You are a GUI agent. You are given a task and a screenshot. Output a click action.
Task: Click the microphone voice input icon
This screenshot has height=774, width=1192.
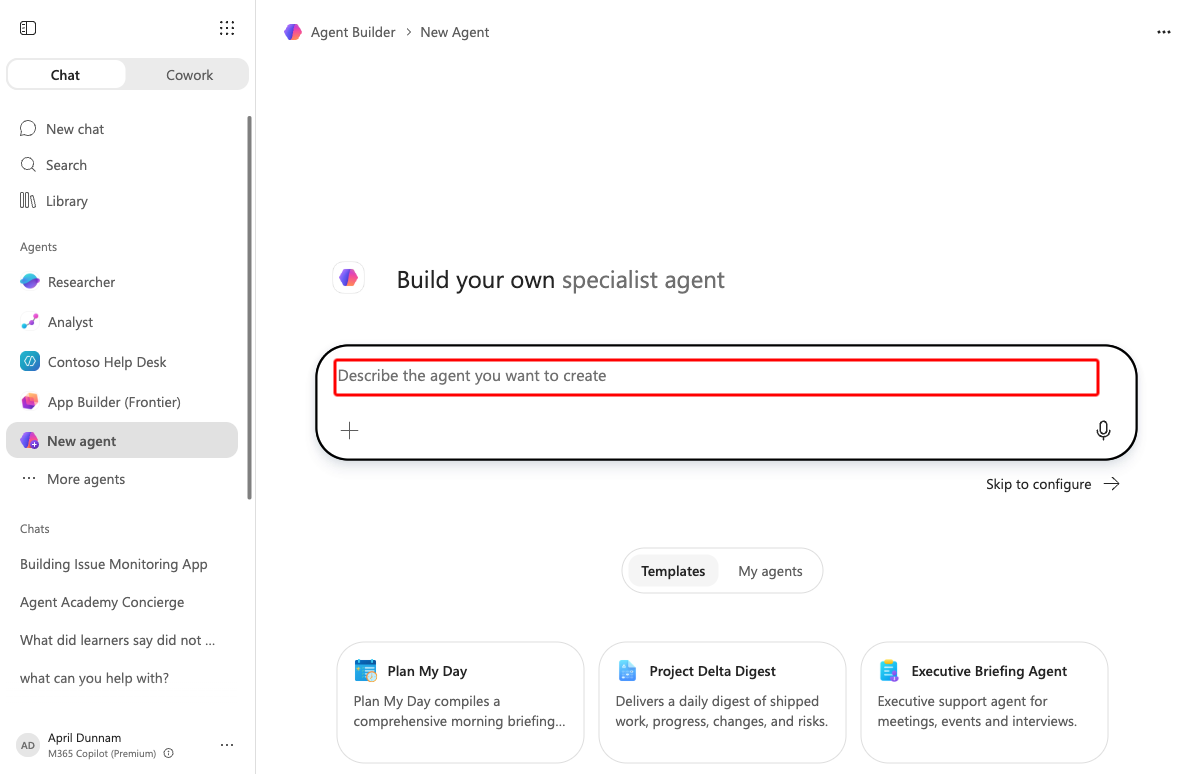tap(1103, 430)
